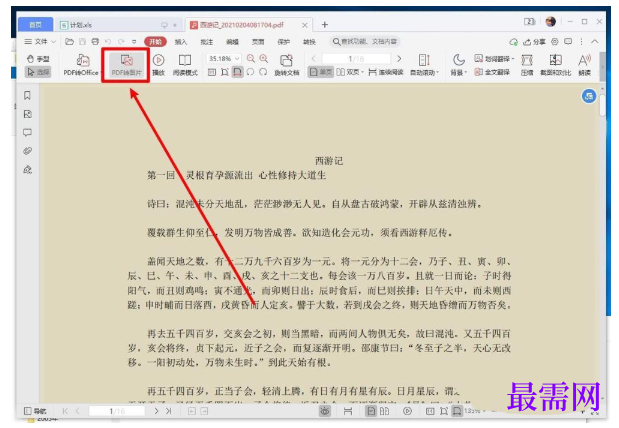Click the PDF转图片 toolbar button

click(x=126, y=65)
